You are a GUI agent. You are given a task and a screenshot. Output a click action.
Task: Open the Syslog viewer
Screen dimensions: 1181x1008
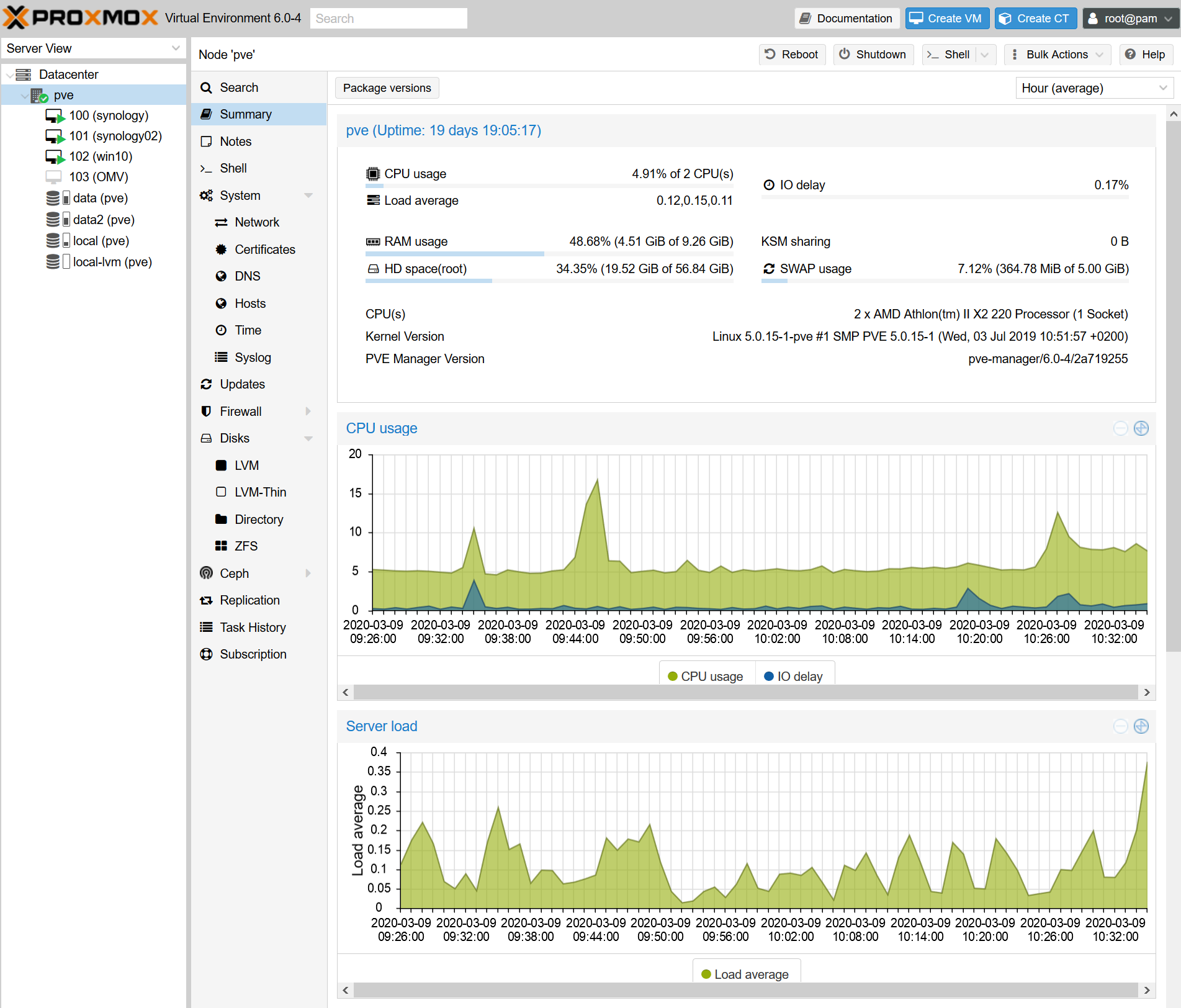(259, 358)
